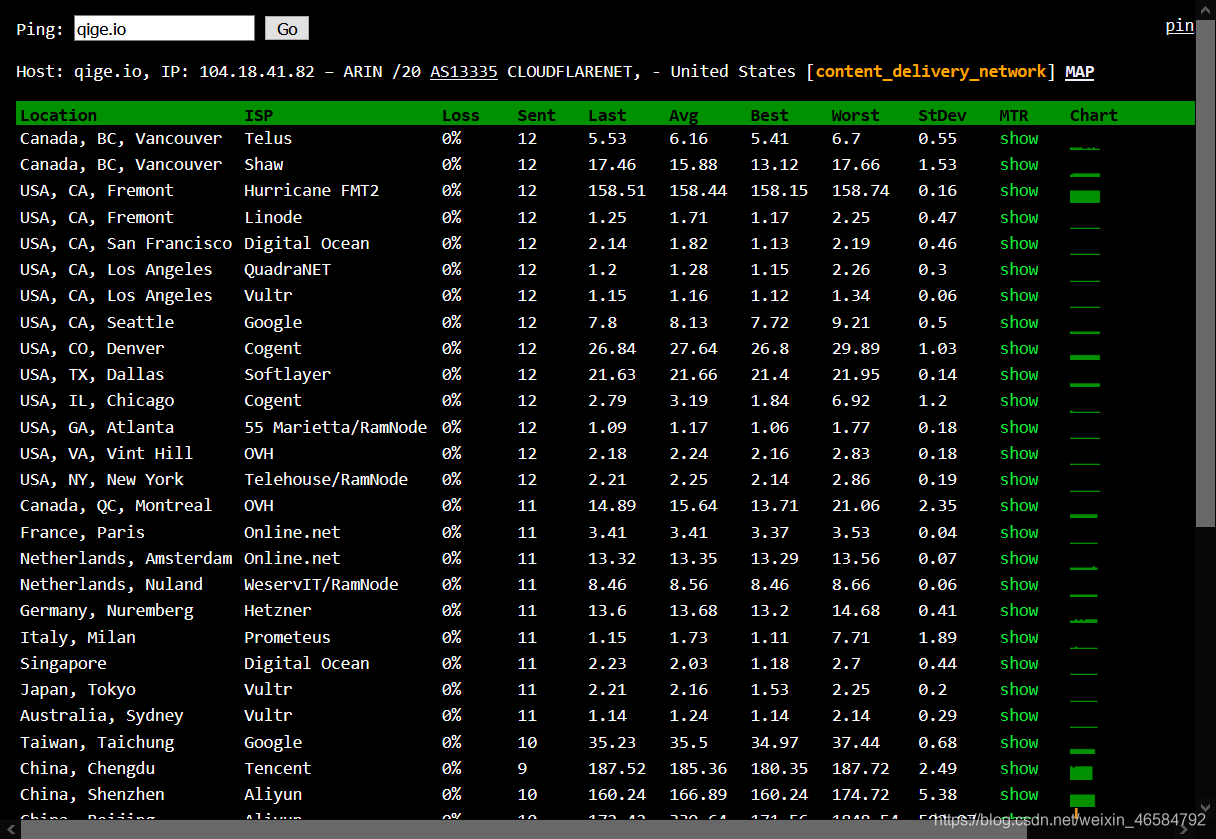
Task: Click the Hurricane FMT2 latency chart bar
Action: (1085, 196)
